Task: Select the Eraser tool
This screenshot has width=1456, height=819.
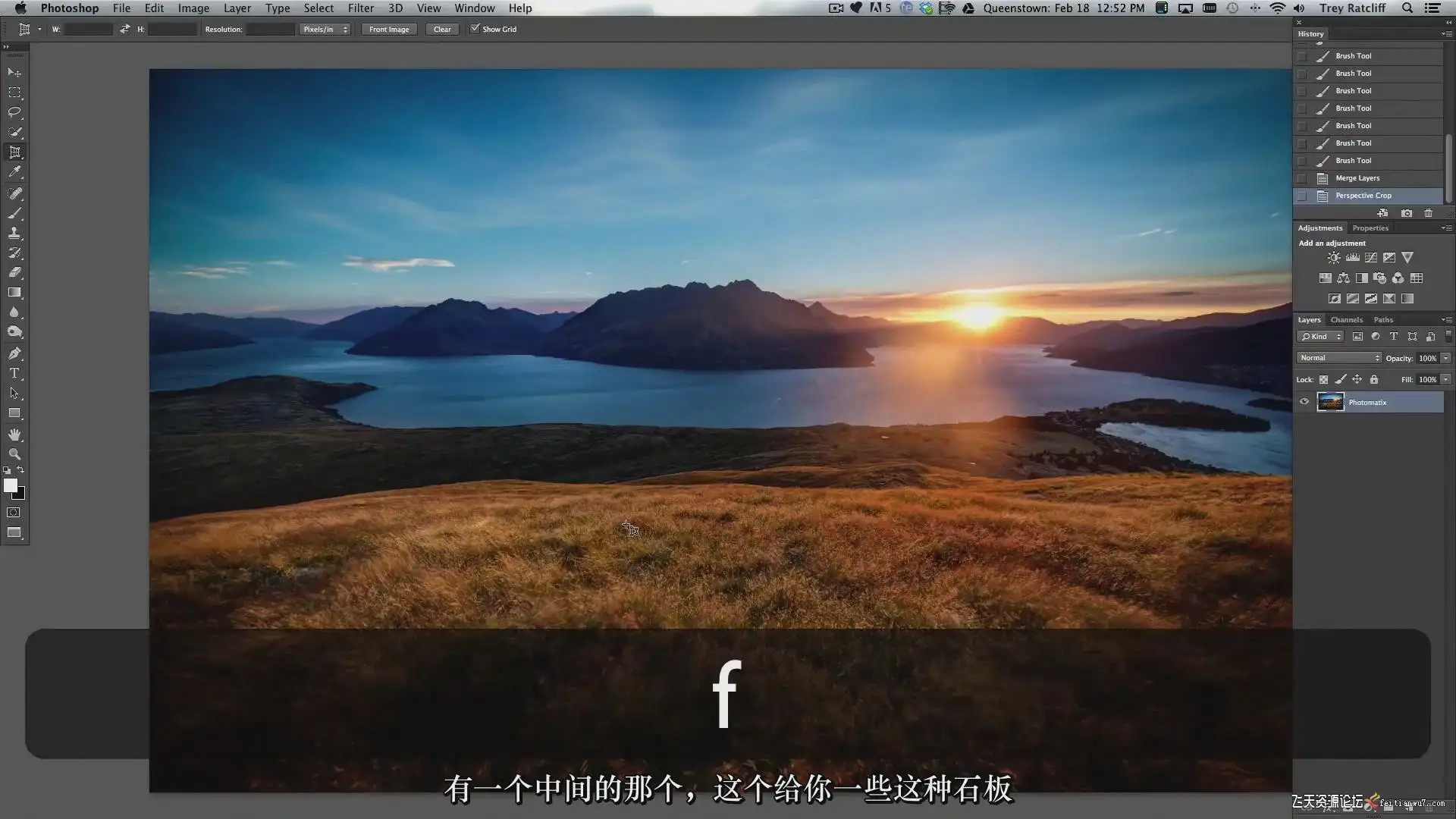Action: pos(14,272)
